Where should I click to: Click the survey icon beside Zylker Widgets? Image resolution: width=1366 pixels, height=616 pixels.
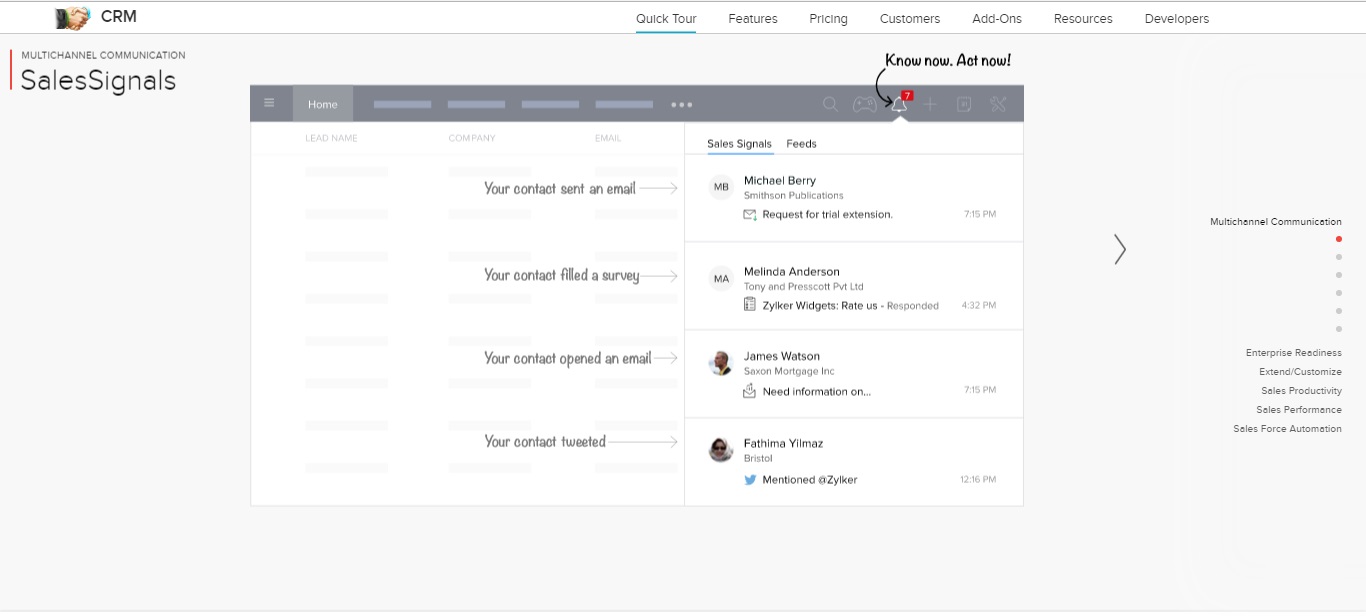(x=750, y=305)
